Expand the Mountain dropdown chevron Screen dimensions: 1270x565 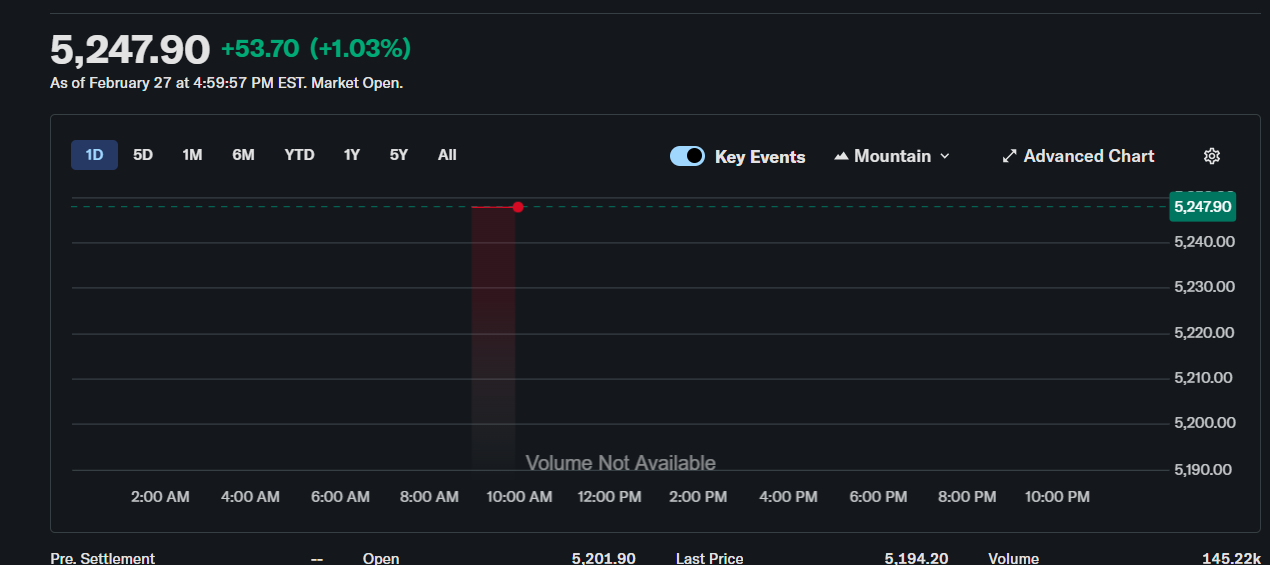pos(945,156)
